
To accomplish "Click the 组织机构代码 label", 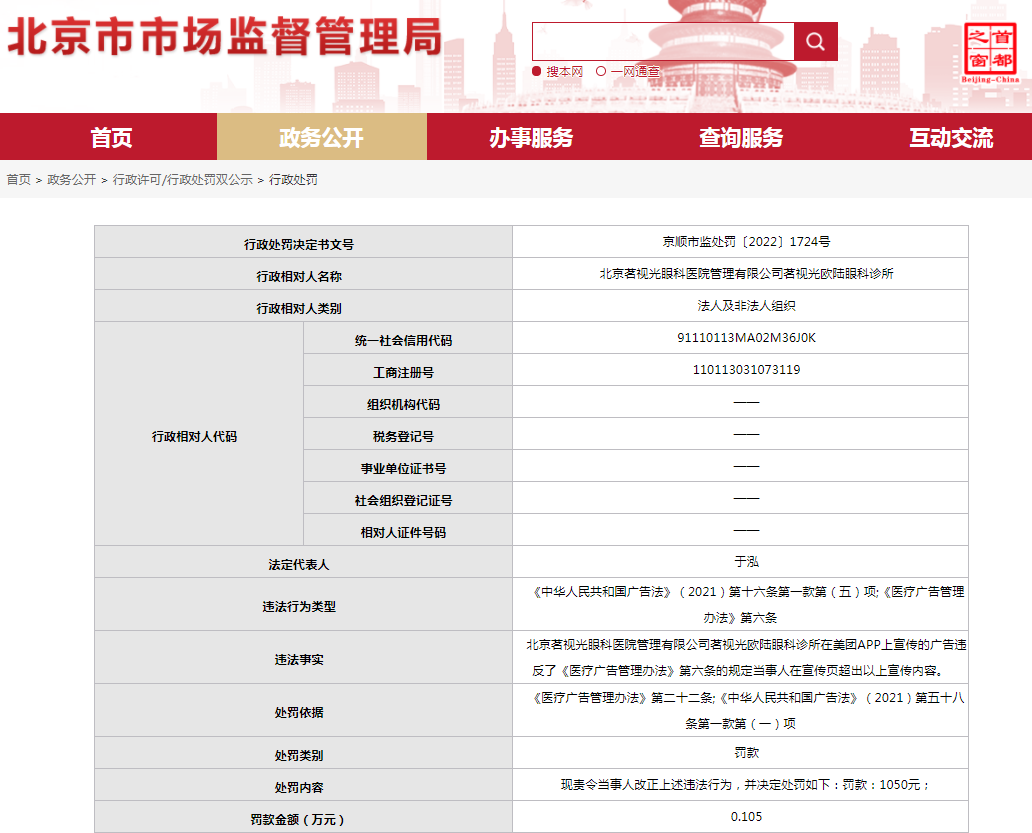I will tap(403, 405).
